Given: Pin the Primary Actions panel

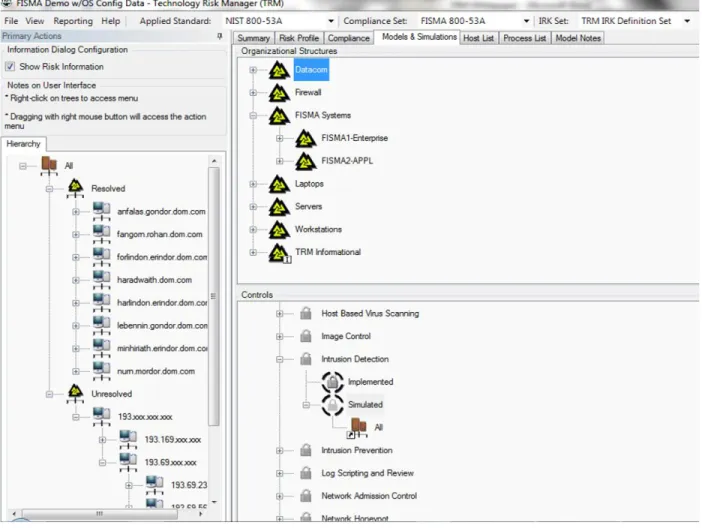Looking at the screenshot, I should point(219,36).
